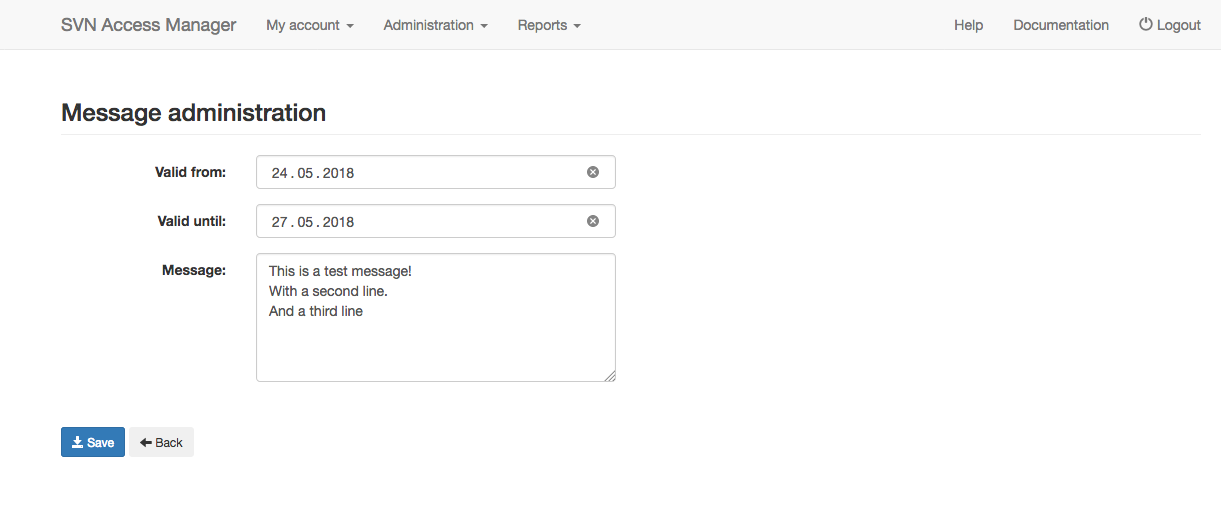The height and width of the screenshot is (522, 1221).
Task: Click the Message administration heading
Action: pyautogui.click(x=194, y=112)
